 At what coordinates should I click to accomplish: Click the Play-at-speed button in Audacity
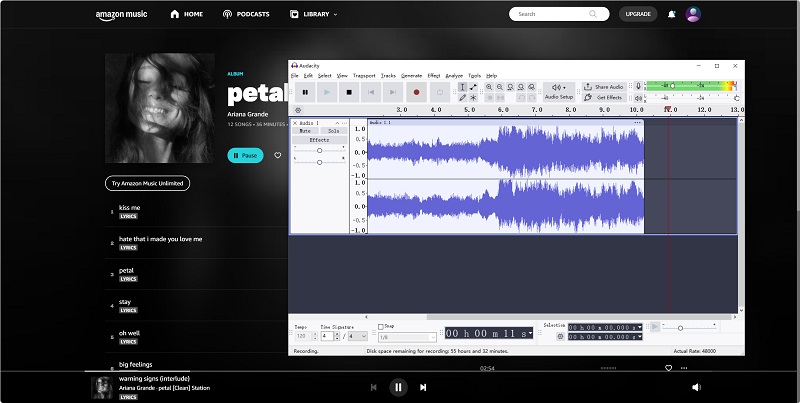click(655, 326)
